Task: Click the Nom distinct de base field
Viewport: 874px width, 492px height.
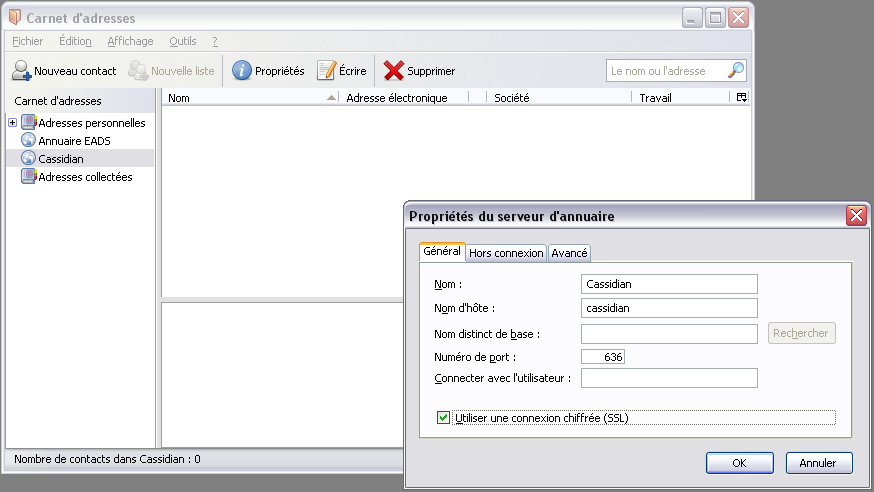Action: coord(669,333)
